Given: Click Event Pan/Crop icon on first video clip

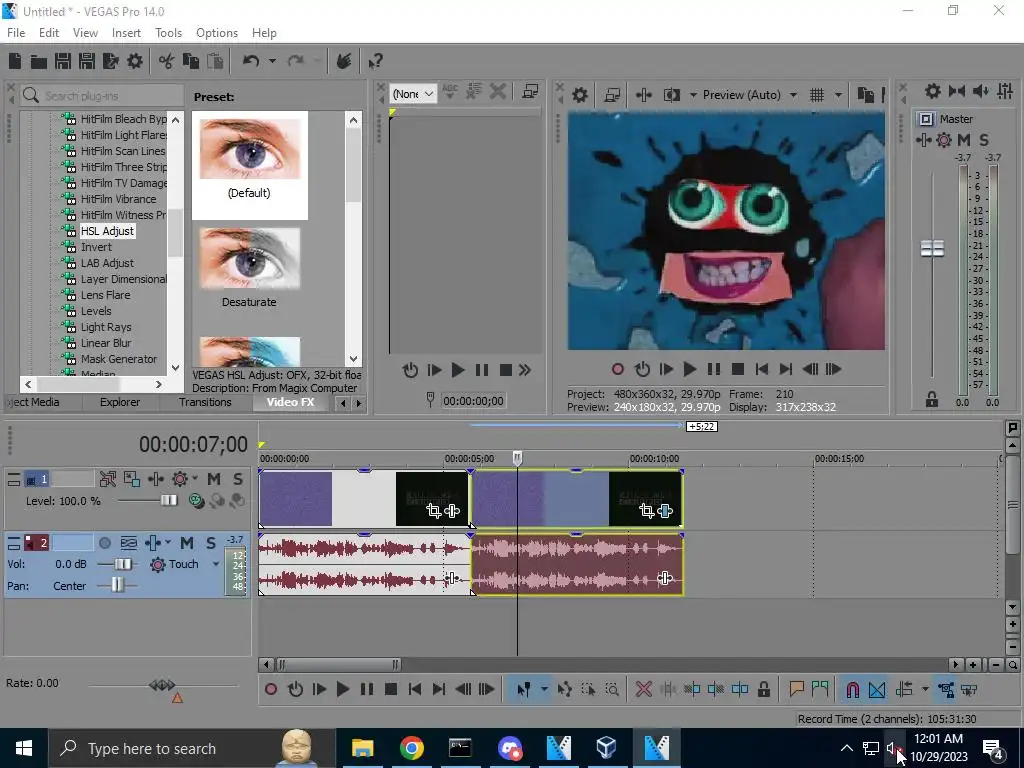Looking at the screenshot, I should [x=434, y=511].
